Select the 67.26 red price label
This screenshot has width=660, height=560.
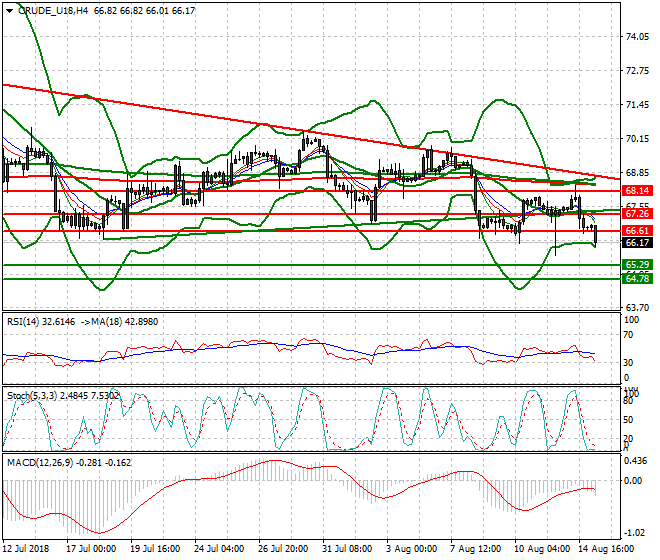coord(637,214)
